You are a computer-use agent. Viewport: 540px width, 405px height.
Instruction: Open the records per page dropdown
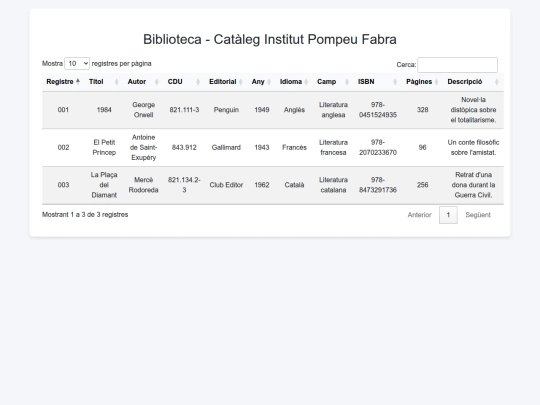coord(77,64)
